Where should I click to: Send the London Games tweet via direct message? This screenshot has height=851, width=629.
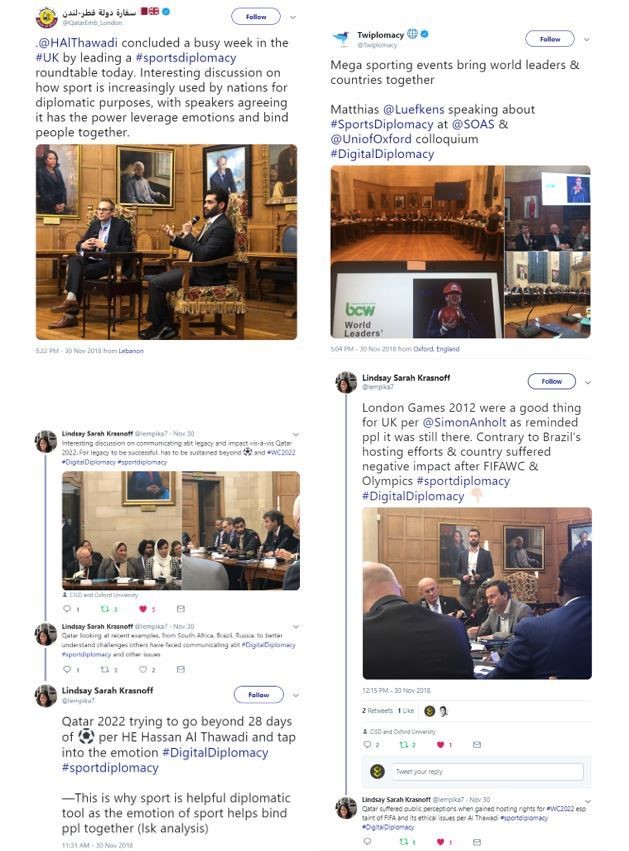tap(476, 745)
